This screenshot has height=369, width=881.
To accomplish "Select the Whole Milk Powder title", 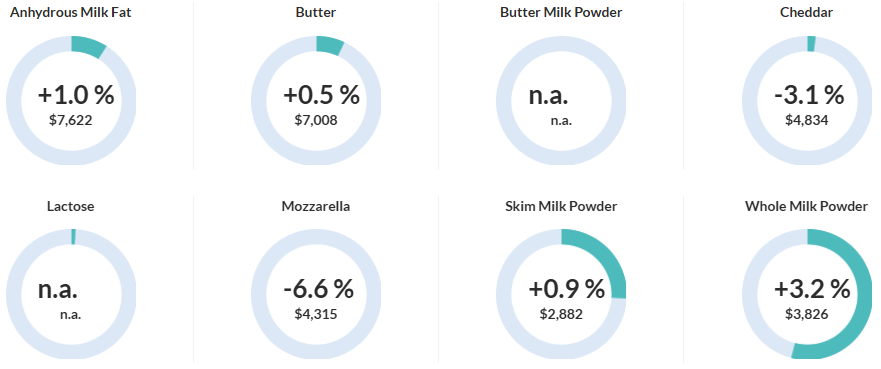I will (x=806, y=206).
